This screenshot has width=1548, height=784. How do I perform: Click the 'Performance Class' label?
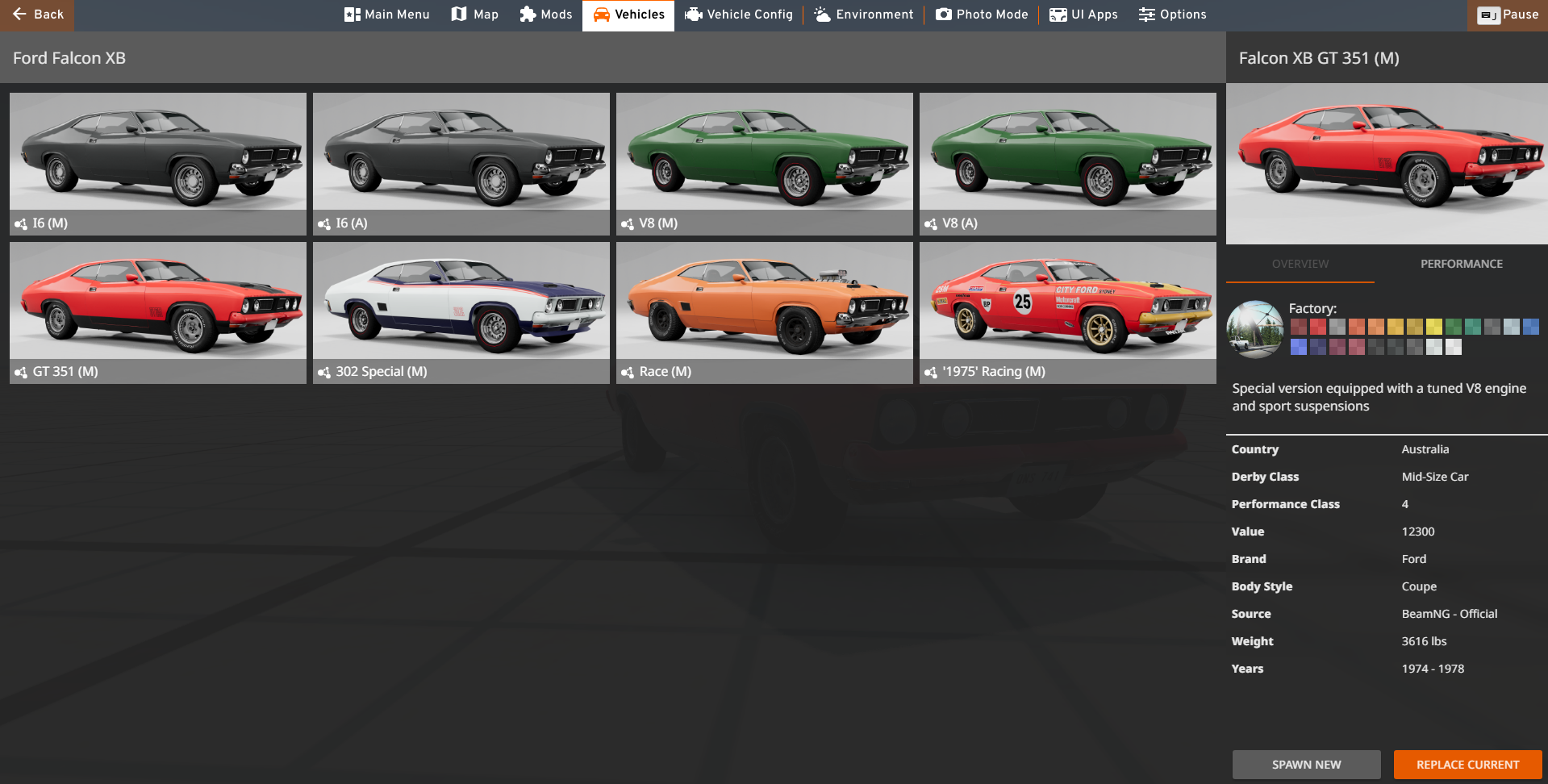click(x=1286, y=504)
